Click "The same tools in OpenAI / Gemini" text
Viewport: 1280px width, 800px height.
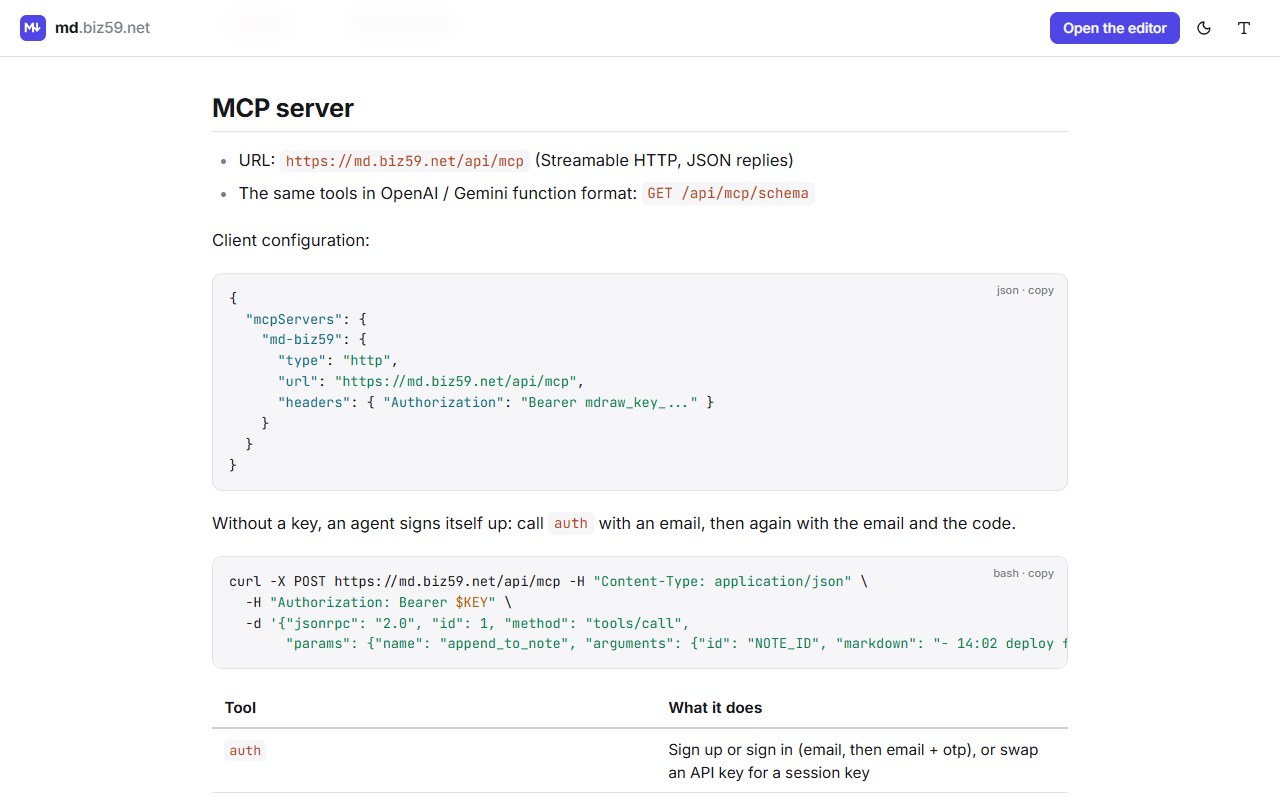click(438, 193)
